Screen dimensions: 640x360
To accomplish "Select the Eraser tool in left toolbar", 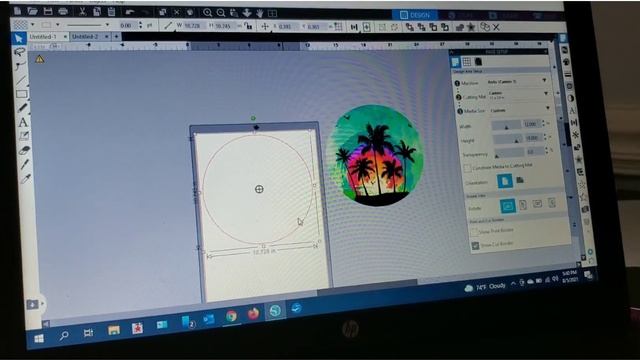I will (24, 150).
